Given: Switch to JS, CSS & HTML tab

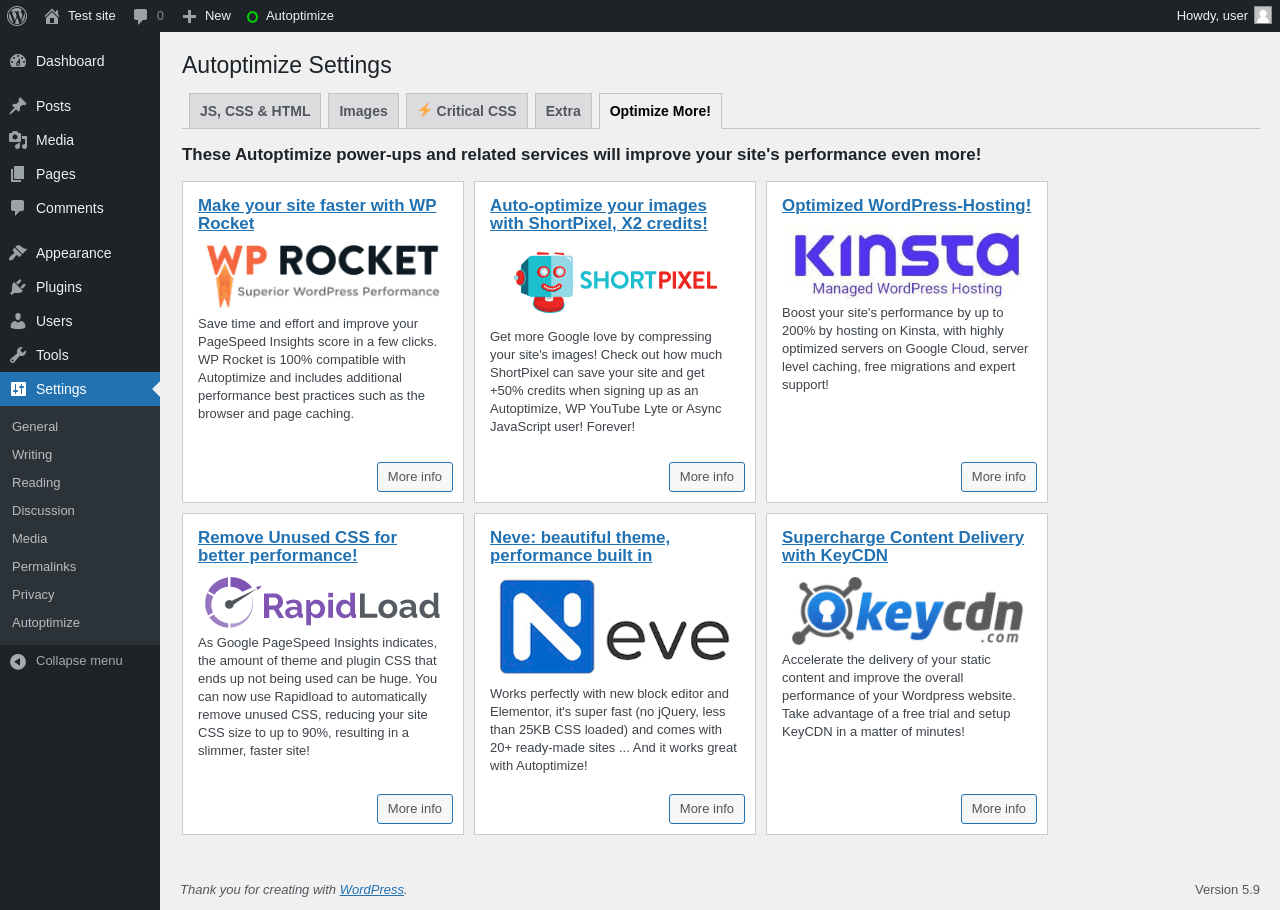Looking at the screenshot, I should 255,111.
